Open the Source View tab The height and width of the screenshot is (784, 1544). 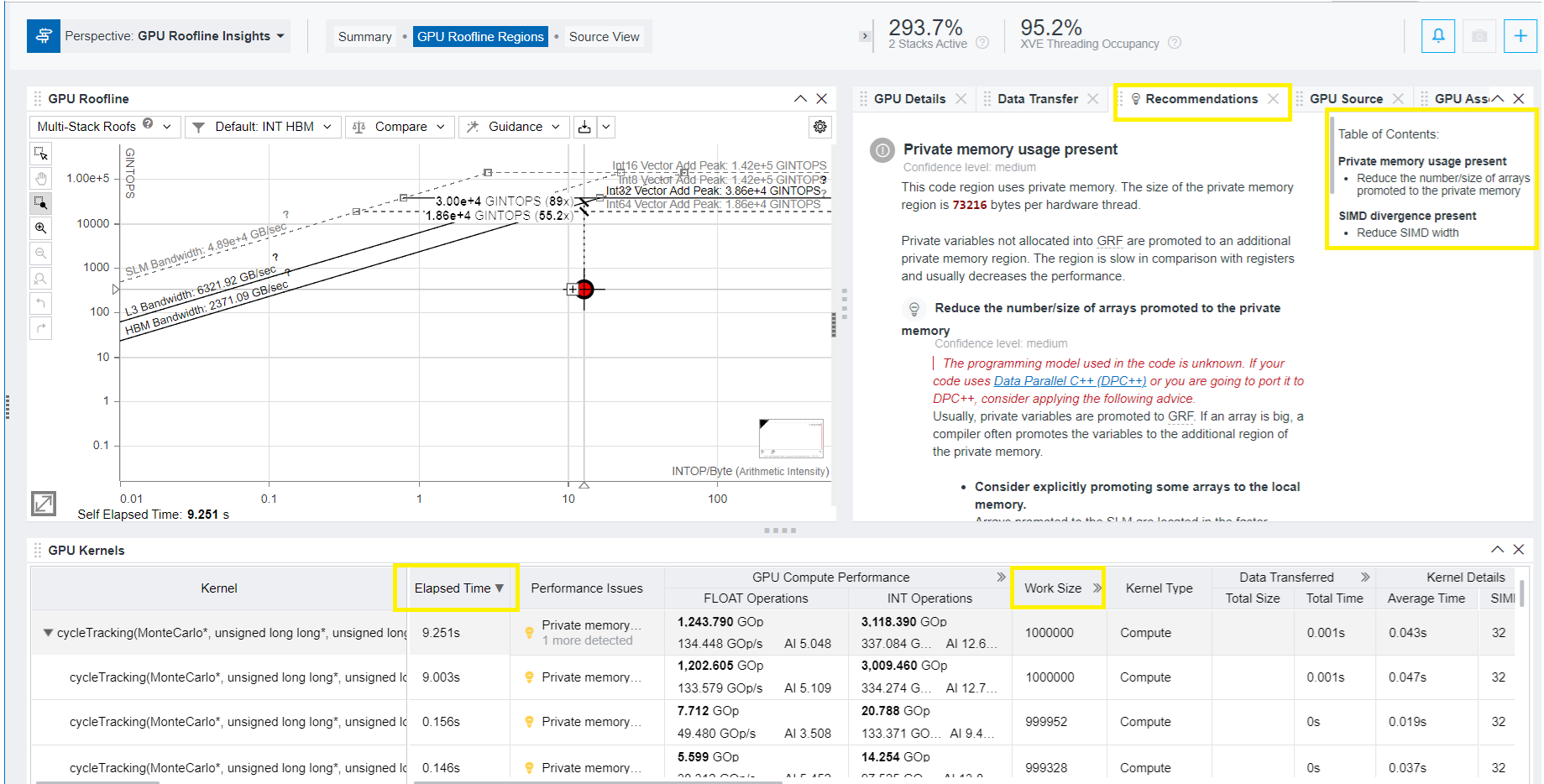(604, 37)
